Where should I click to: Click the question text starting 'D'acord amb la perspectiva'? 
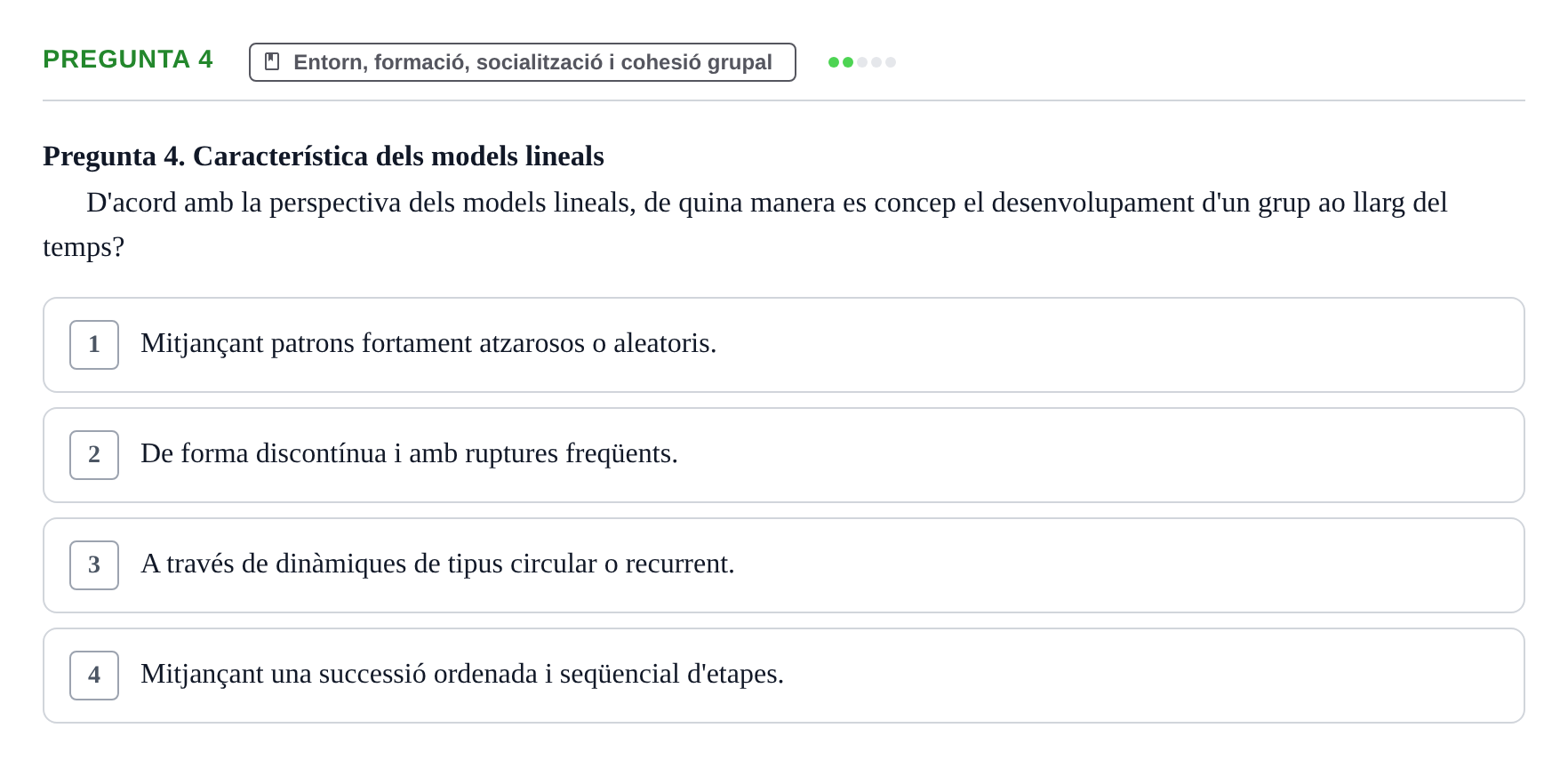(x=745, y=224)
